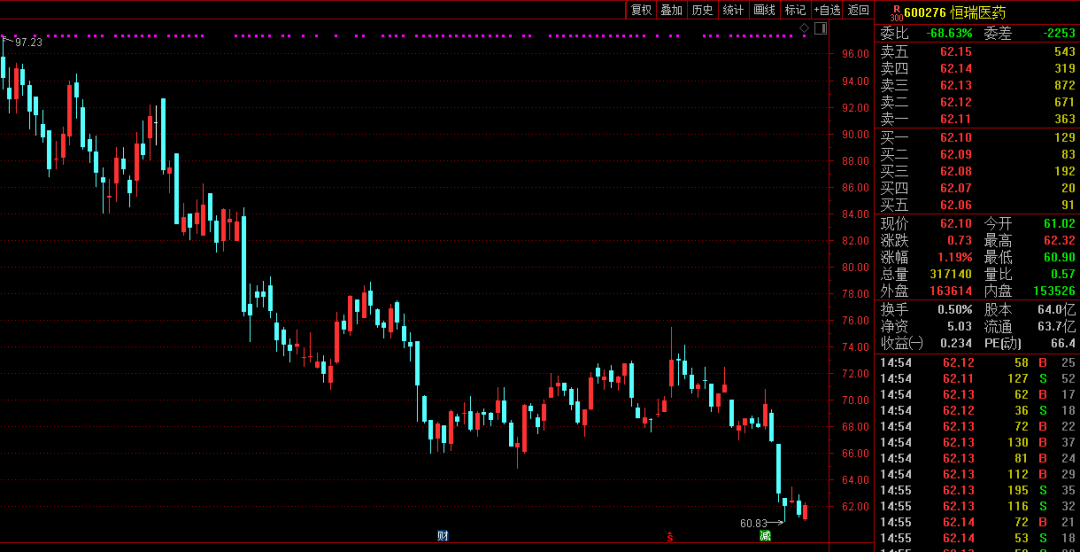Click the red $ dividend marker

tap(670, 537)
